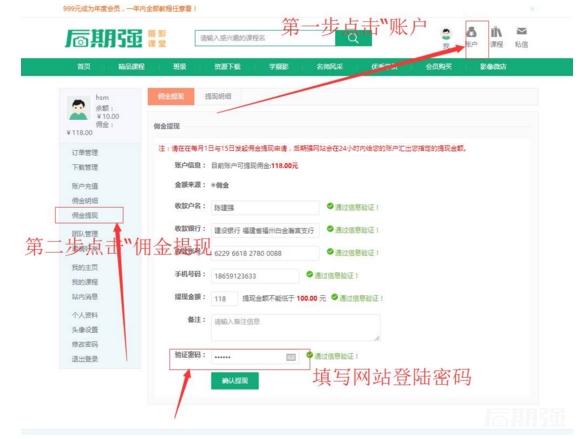This screenshot has height=439, width=580.
Task: Open 订单管理 in the sidebar
Action: (x=85, y=152)
